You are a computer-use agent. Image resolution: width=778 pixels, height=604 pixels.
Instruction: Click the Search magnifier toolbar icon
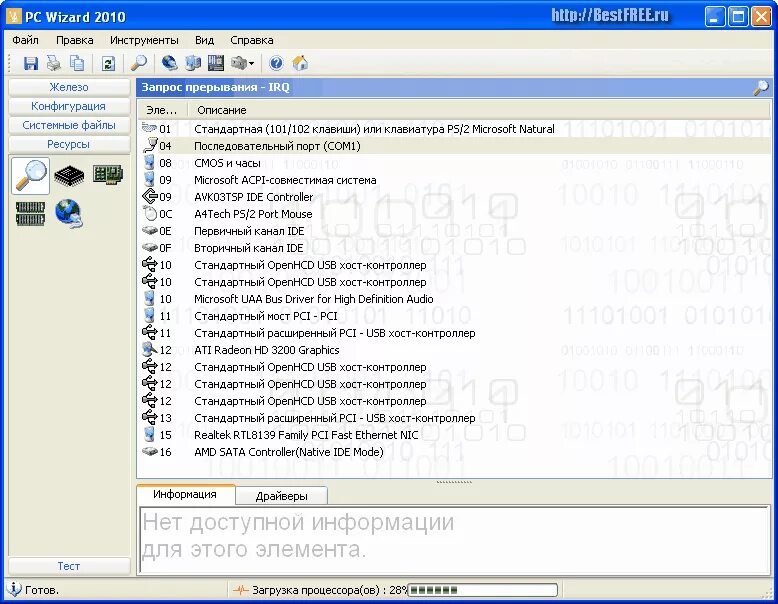pyautogui.click(x=138, y=63)
